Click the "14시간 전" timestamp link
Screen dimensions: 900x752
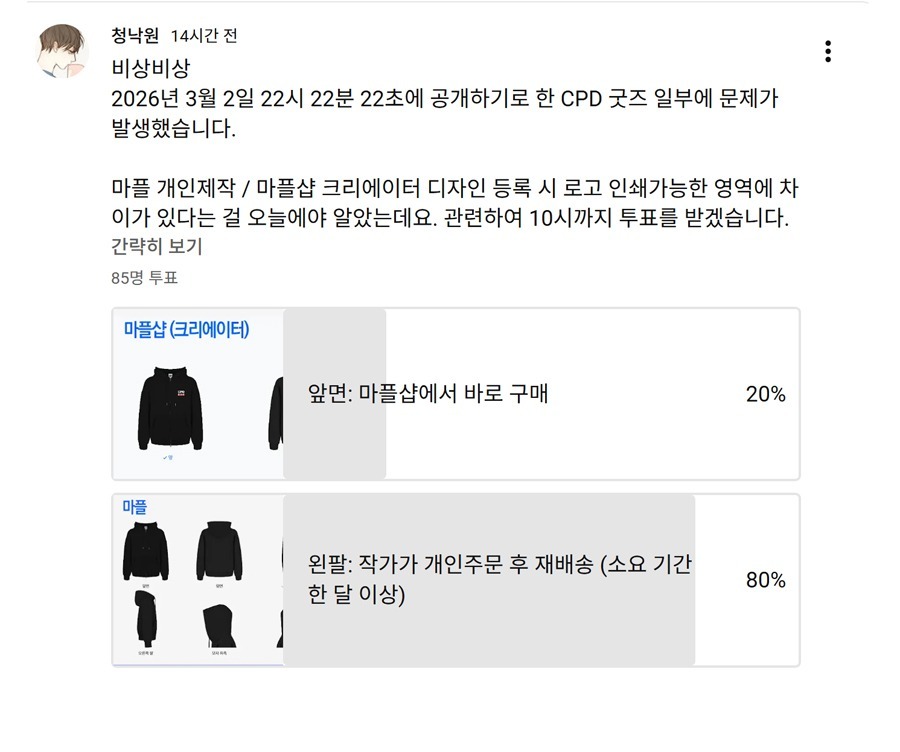[x=204, y=36]
